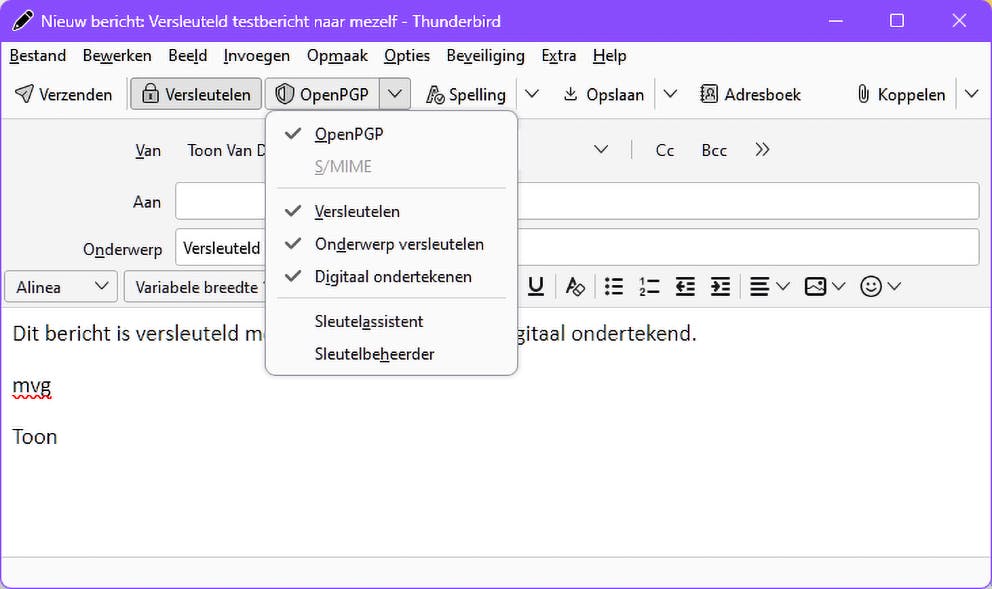Toggle Onderwerp versleutelen option
This screenshot has width=992, height=589.
392,244
